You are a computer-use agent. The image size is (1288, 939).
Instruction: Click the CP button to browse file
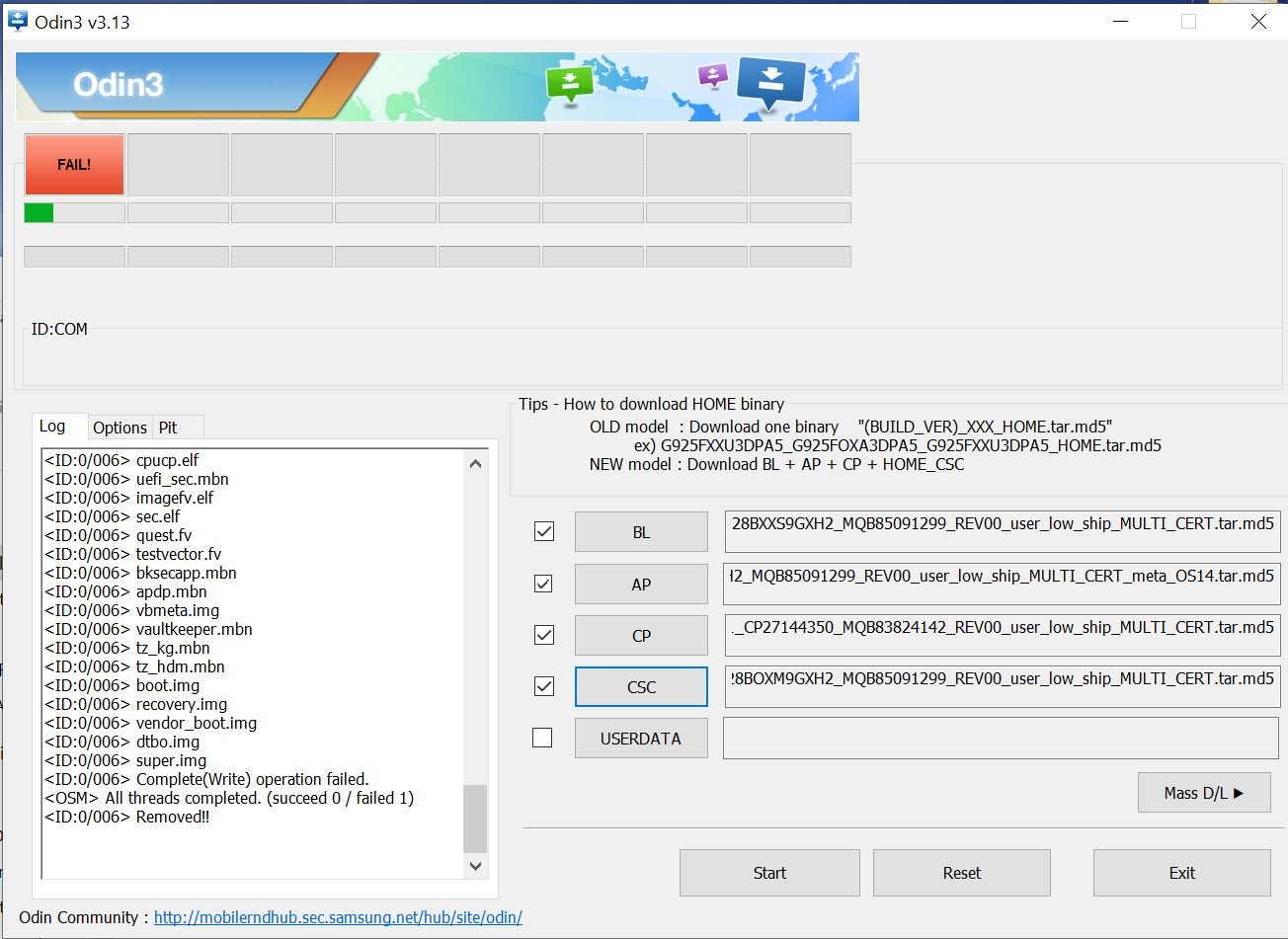point(641,635)
